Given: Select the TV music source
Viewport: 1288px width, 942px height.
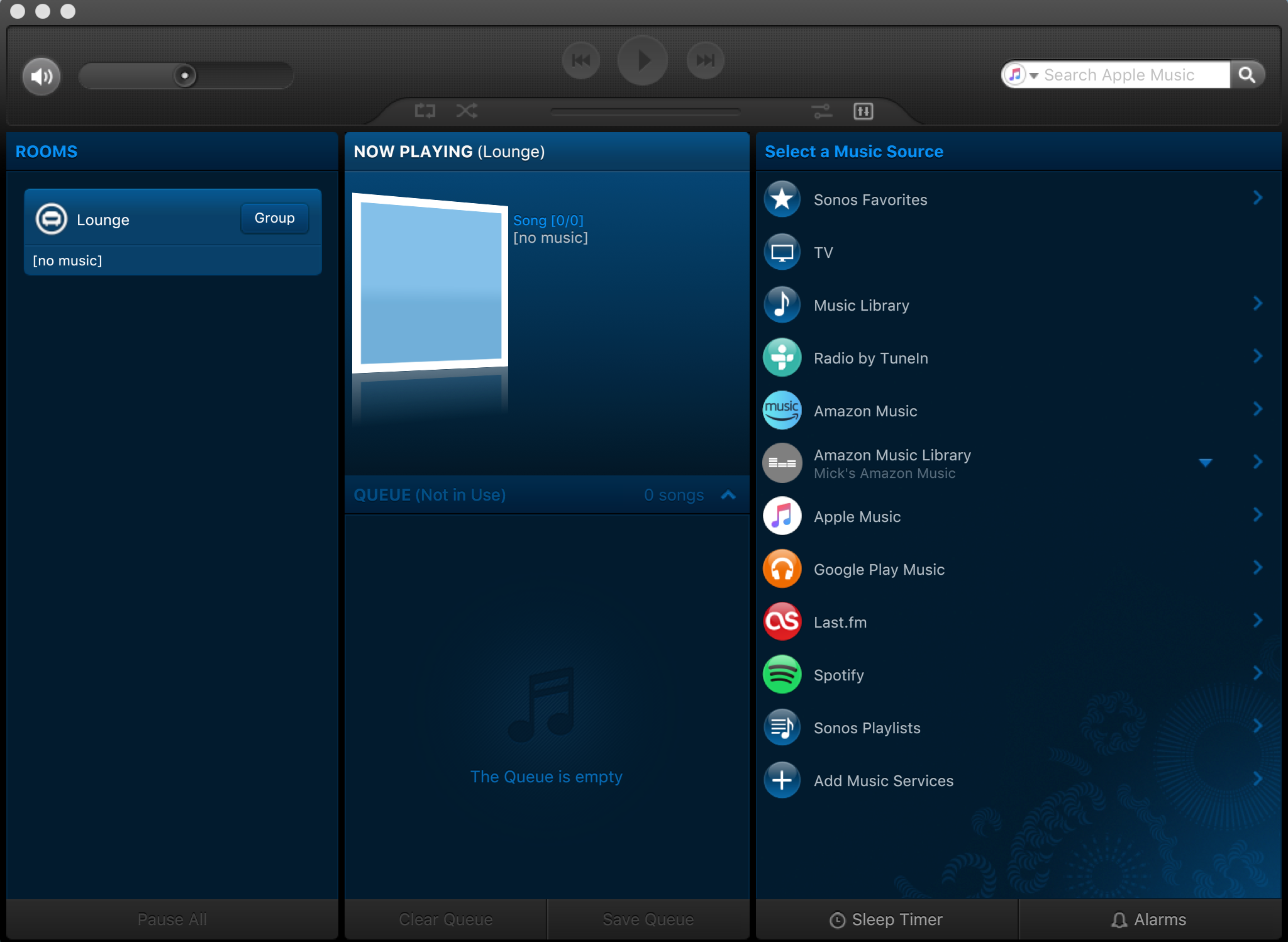Looking at the screenshot, I should (x=1018, y=252).
